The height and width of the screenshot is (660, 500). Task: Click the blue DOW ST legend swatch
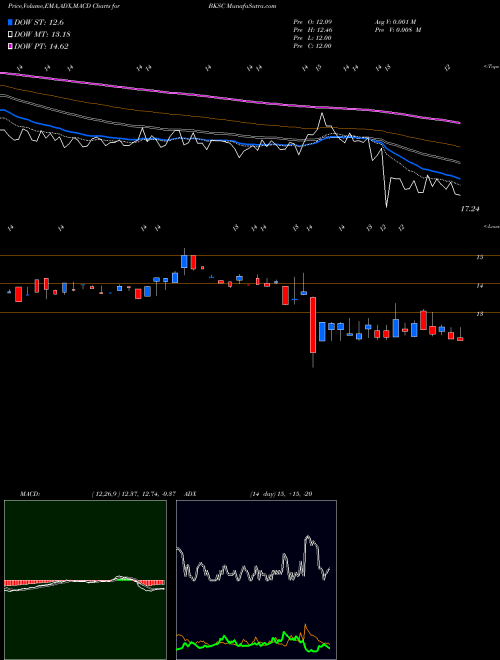(x=10, y=22)
